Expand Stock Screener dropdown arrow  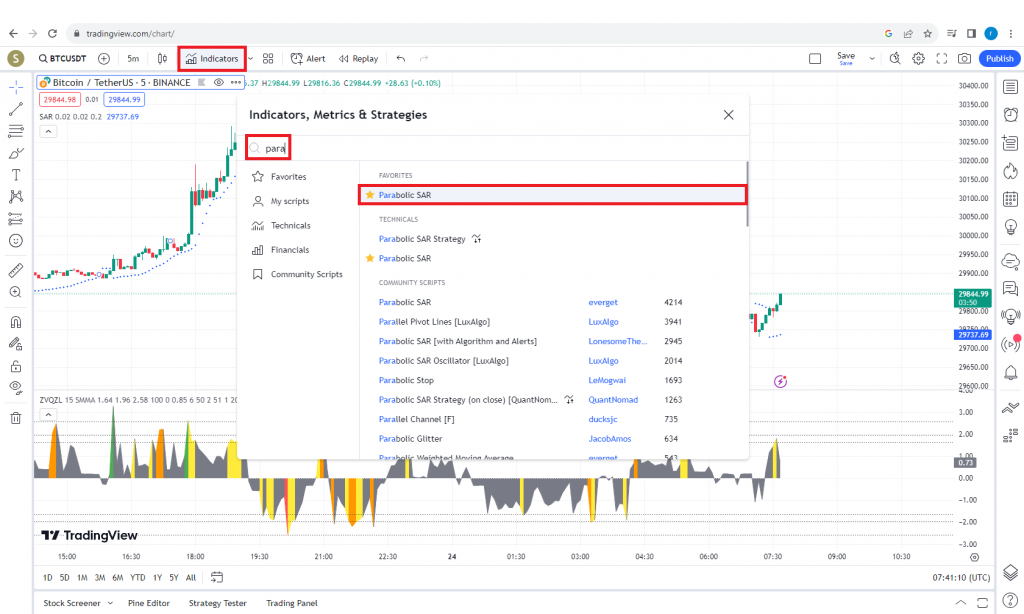pos(110,603)
